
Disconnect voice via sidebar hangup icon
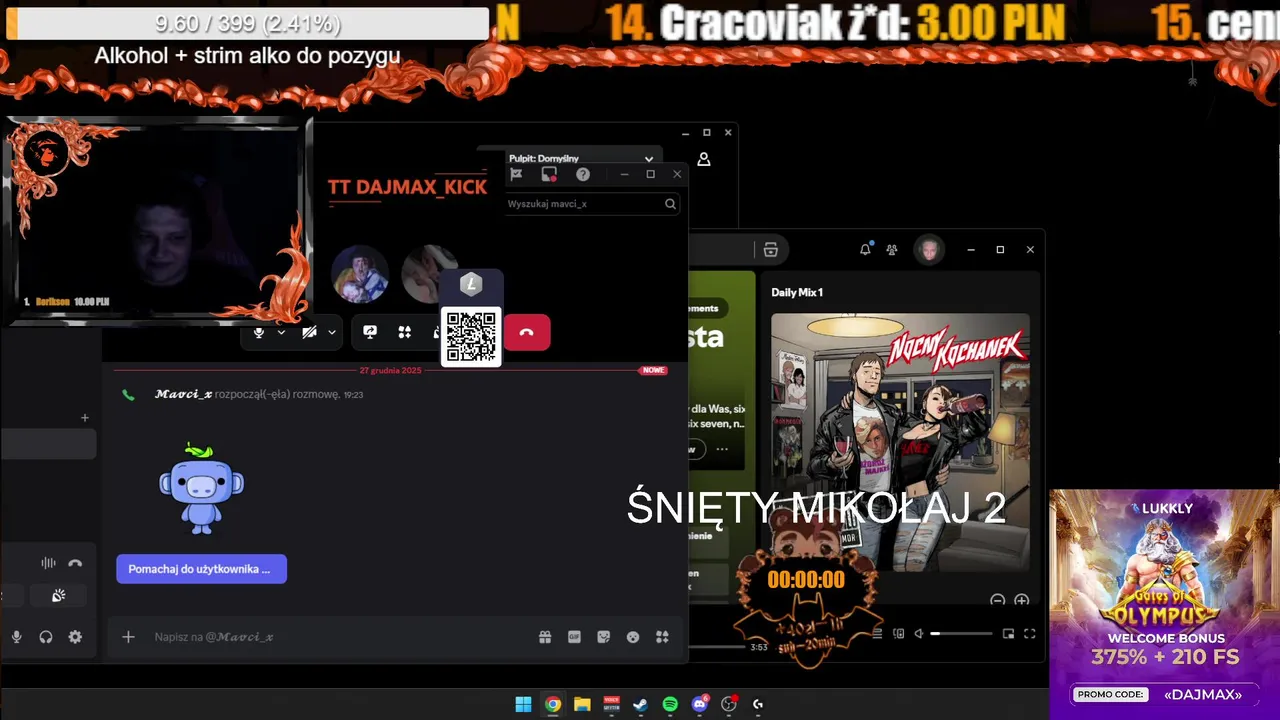click(x=75, y=563)
